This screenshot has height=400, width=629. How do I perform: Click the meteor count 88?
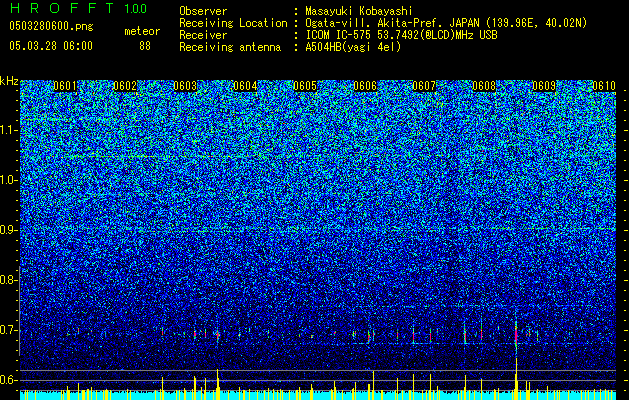click(x=145, y=46)
